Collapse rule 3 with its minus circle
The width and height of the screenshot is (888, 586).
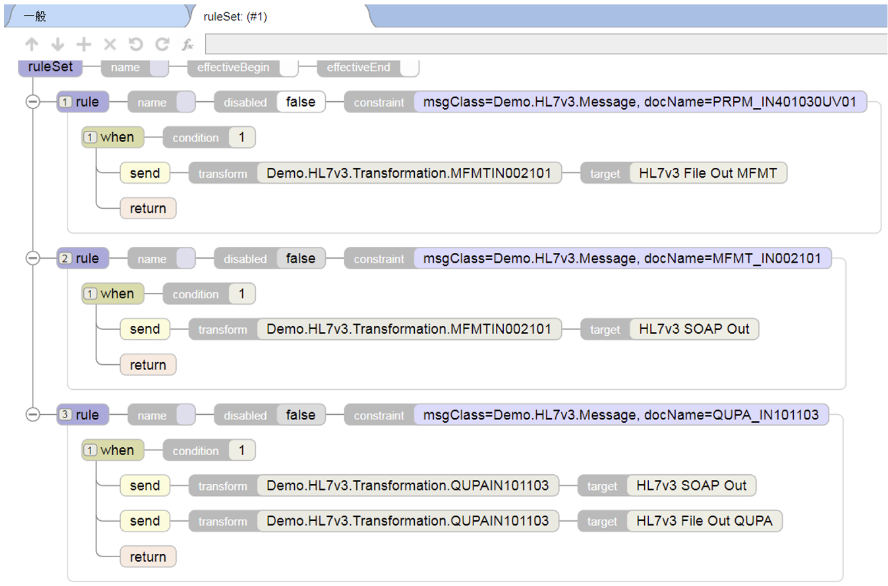[33, 415]
